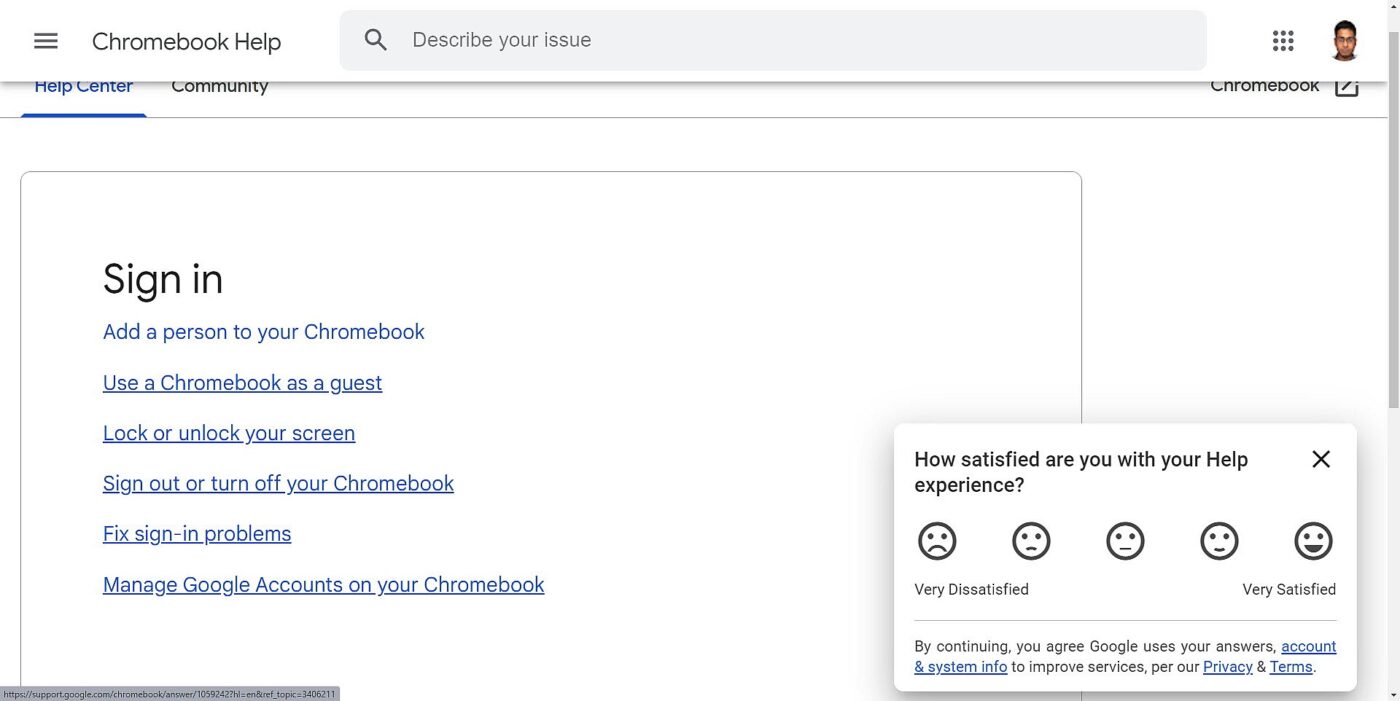Open the Google apps grid
Screen dimensions: 1400x701
[1283, 41]
